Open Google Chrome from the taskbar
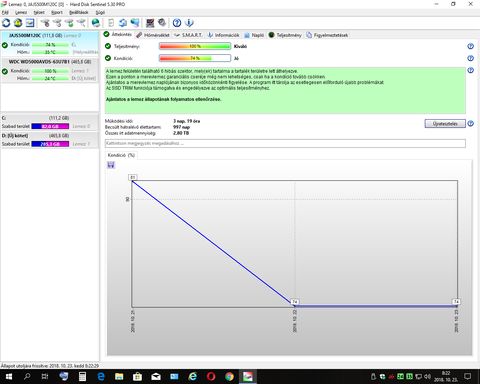Image resolution: width=480 pixels, height=384 pixels. click(x=229, y=377)
